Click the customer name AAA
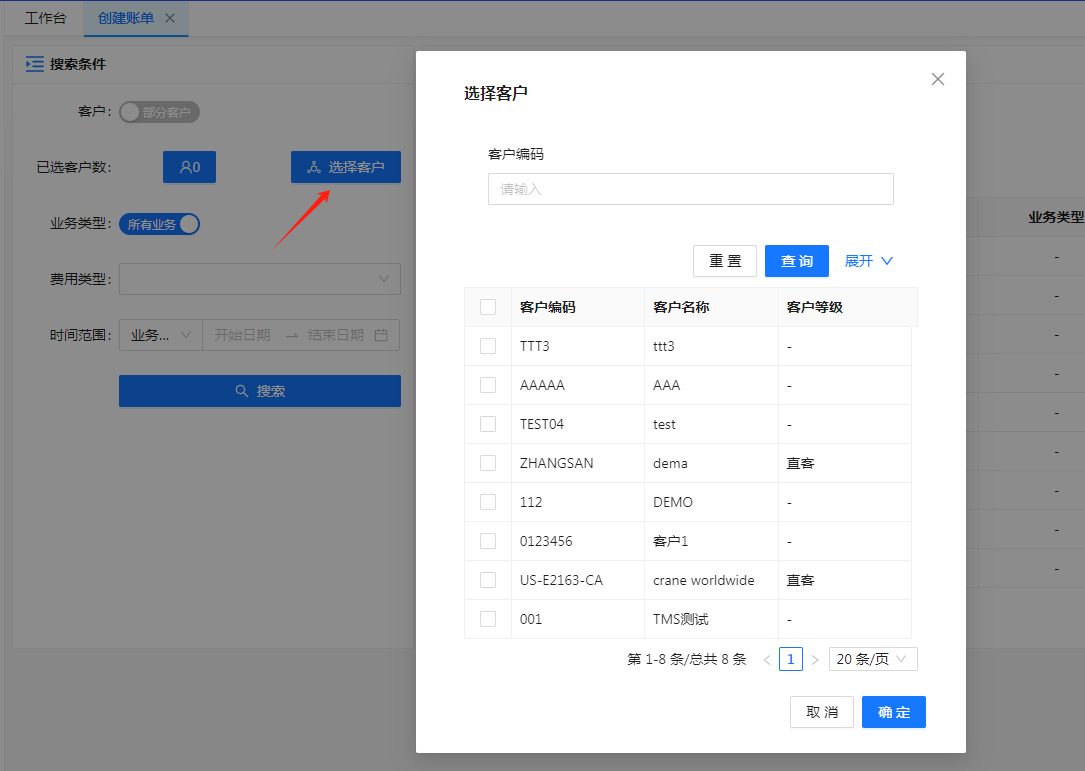Viewport: 1085px width, 771px height. (666, 385)
